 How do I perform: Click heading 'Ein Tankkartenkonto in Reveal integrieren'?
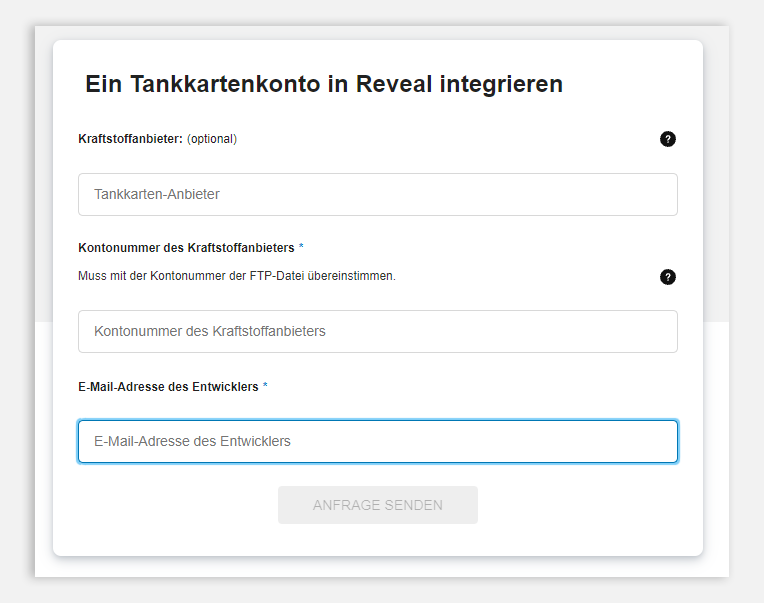324,84
